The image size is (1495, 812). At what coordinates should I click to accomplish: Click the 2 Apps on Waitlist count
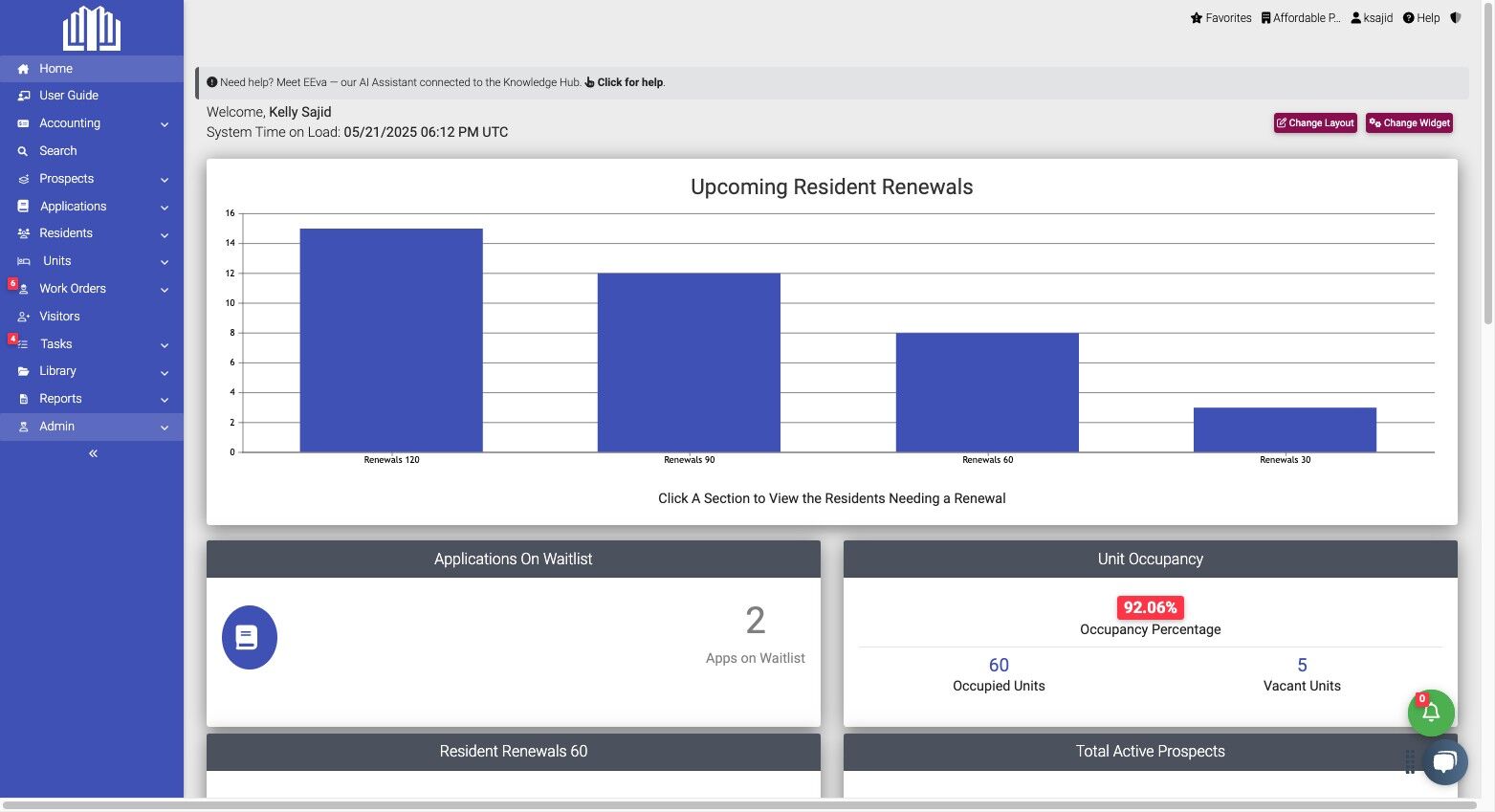pyautogui.click(x=756, y=621)
